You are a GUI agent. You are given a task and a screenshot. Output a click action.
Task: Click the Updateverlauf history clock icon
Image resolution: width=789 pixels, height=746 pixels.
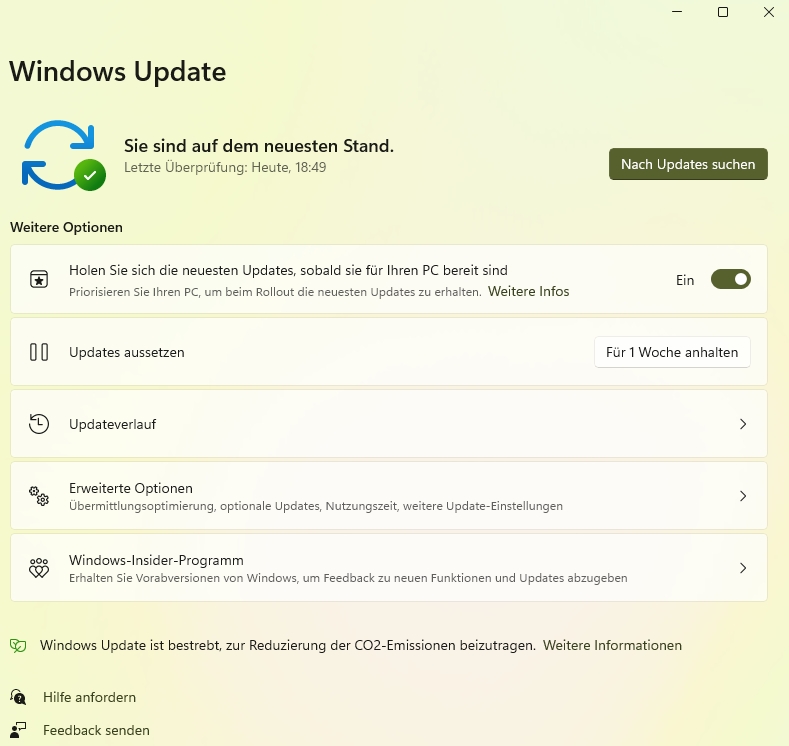click(x=39, y=424)
